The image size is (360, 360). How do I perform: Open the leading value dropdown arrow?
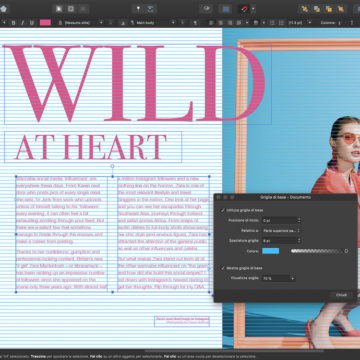pyautogui.click(x=310, y=23)
